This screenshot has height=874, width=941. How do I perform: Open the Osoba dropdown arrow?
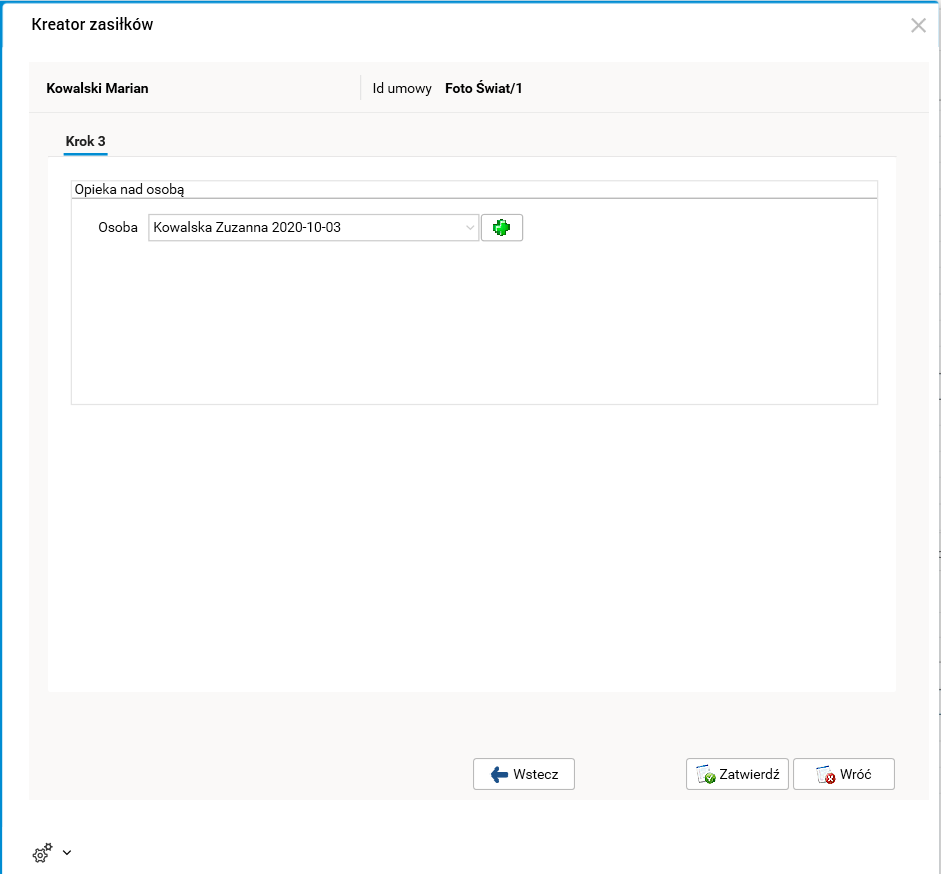(470, 228)
